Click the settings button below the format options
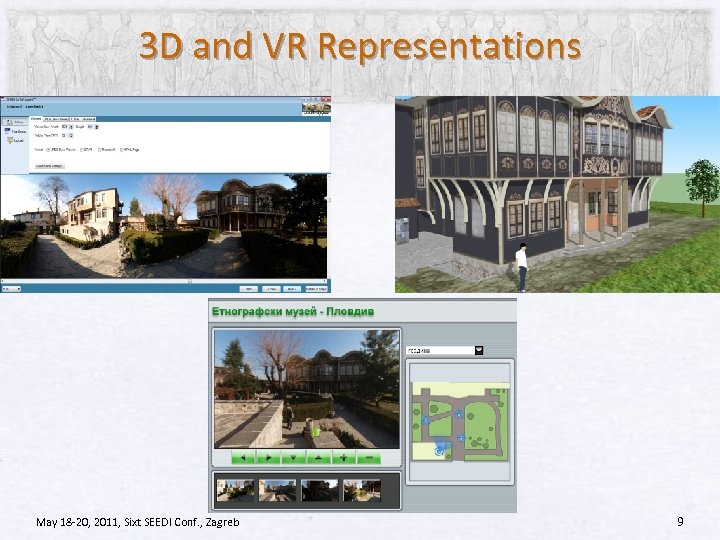Viewport: 720px width, 540px height. (50, 166)
